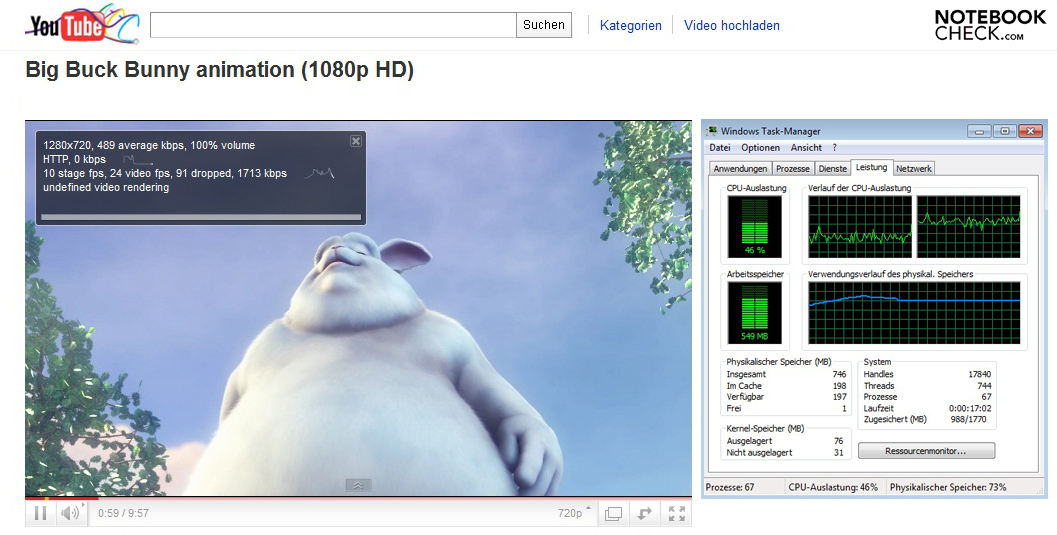Switch to the Dienste tab
The width and height of the screenshot is (1057, 535).
tap(833, 168)
